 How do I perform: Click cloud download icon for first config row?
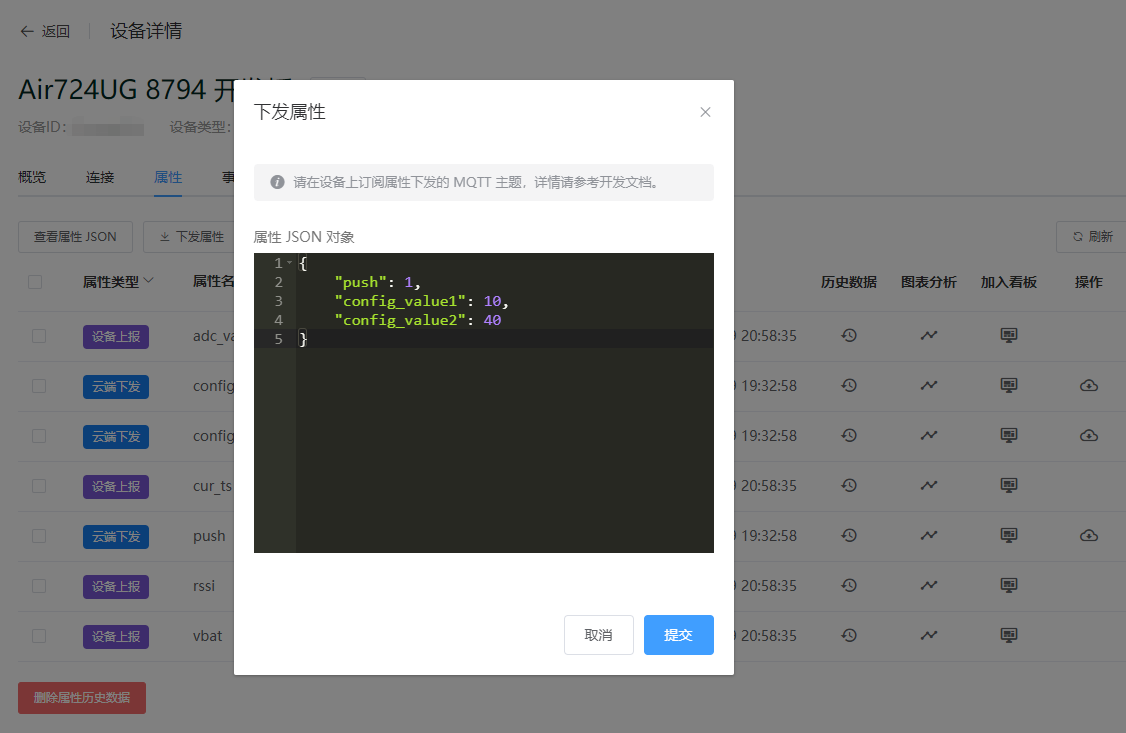1089,386
